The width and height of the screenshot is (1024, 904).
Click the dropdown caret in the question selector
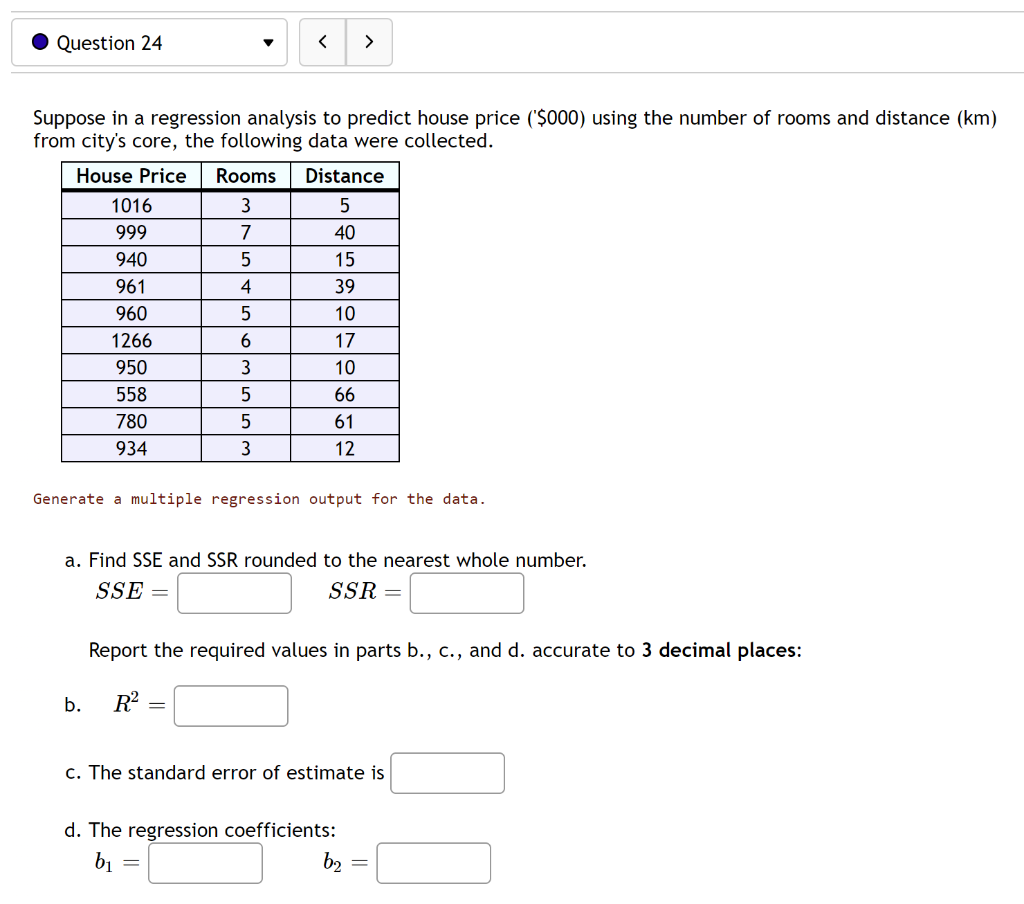point(268,42)
